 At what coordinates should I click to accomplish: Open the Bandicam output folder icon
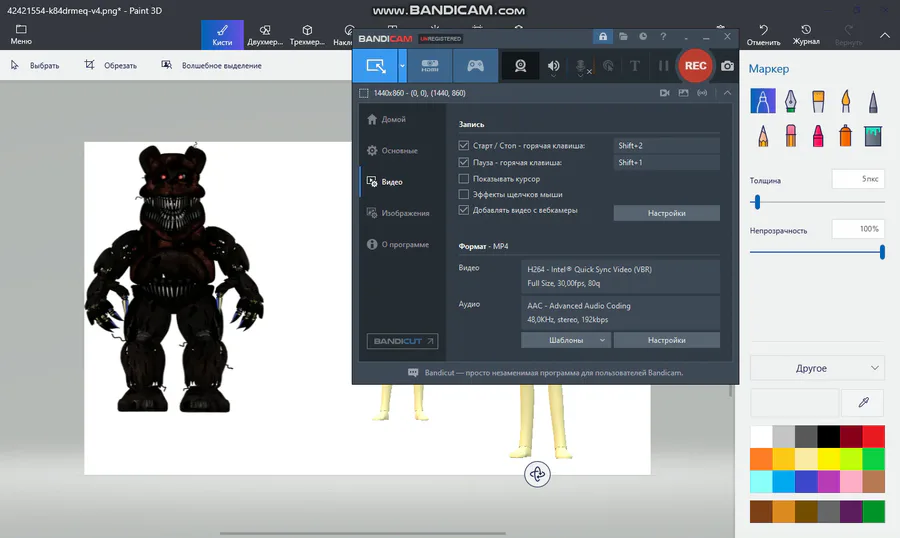623,37
